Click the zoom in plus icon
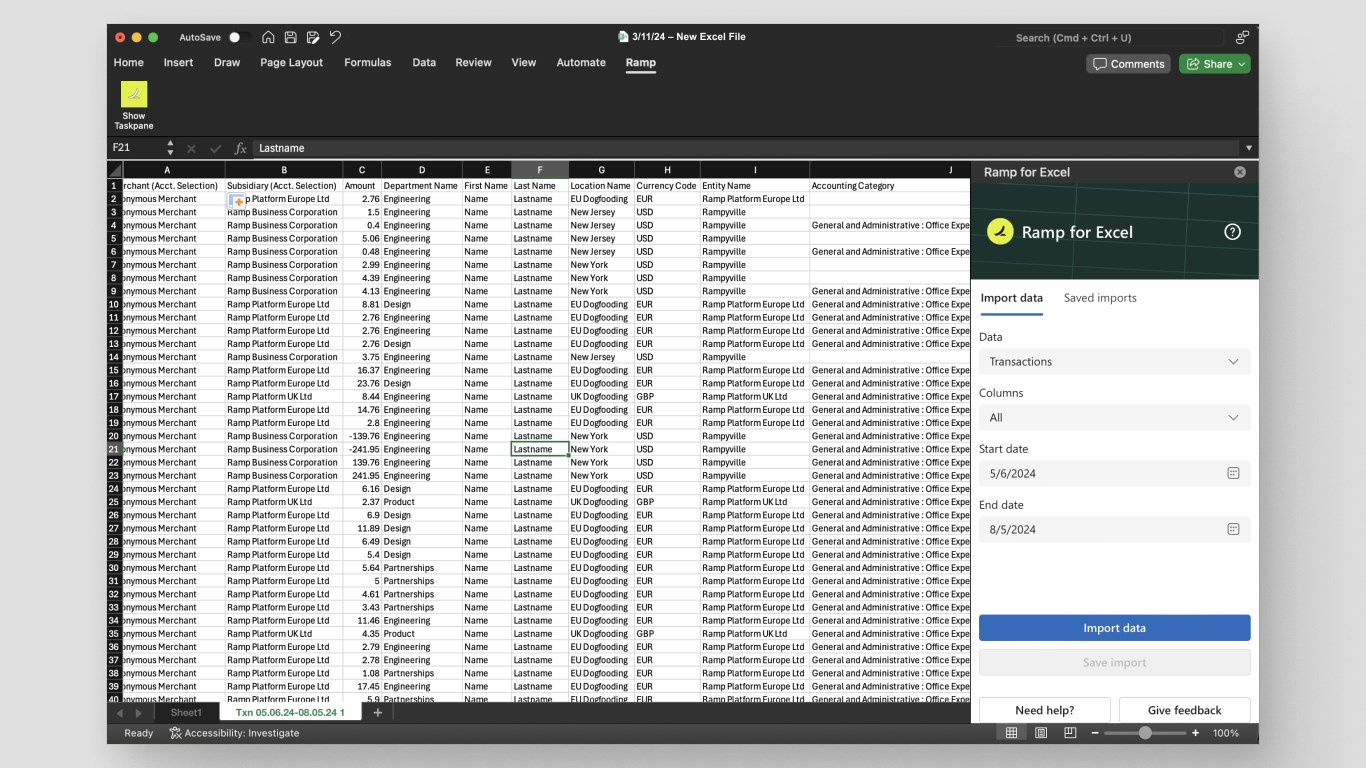 coord(1196,733)
